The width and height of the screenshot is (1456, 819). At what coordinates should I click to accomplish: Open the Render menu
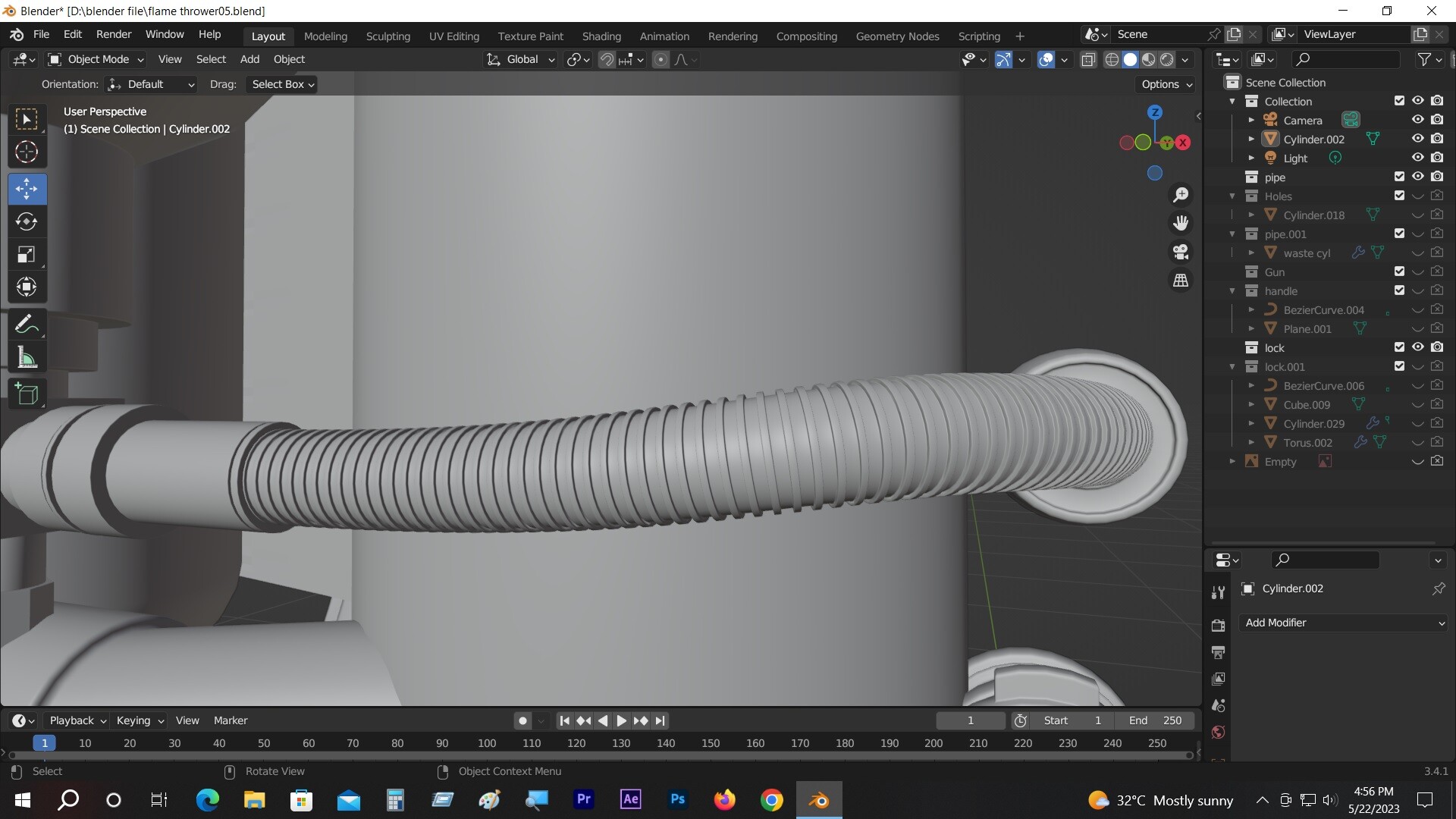click(x=113, y=34)
